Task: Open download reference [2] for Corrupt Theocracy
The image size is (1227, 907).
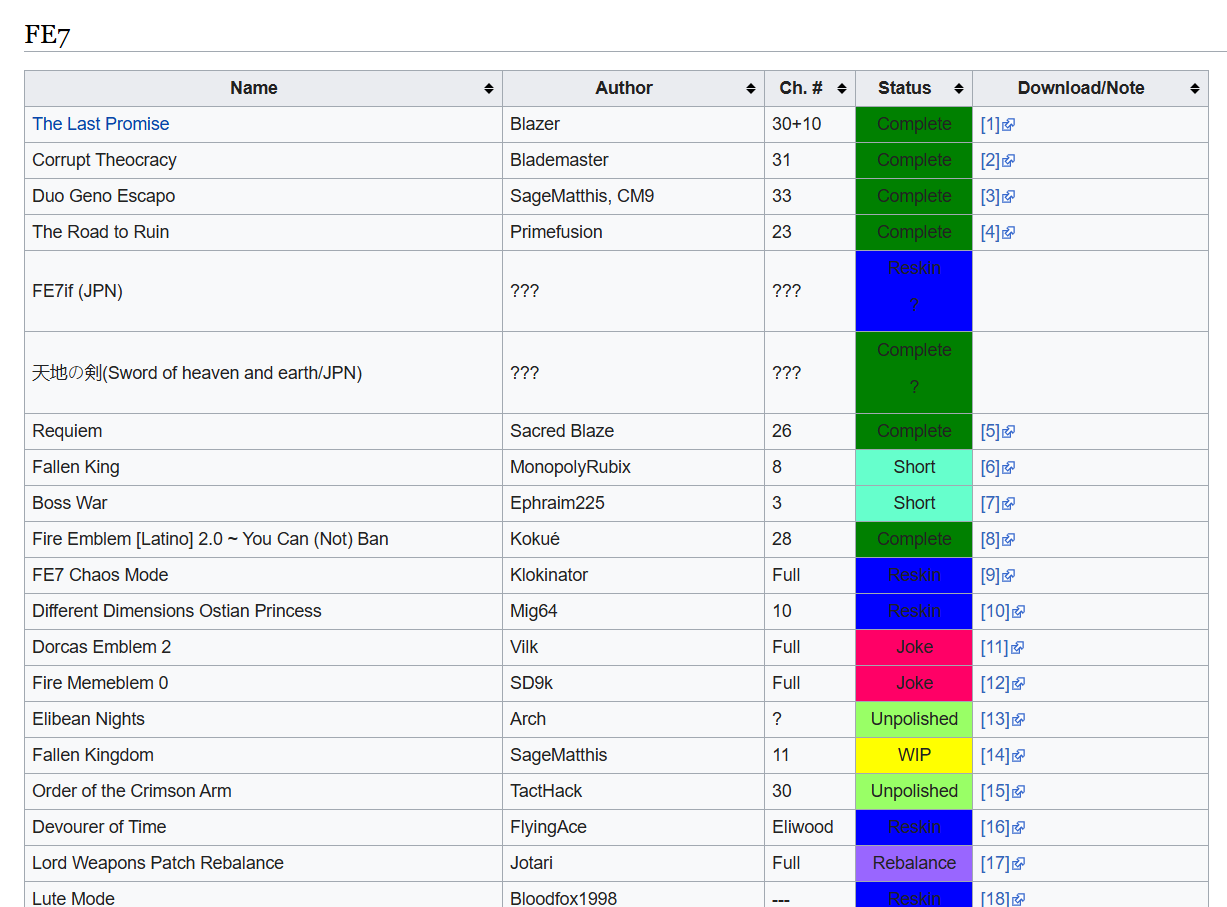Action: coord(990,160)
